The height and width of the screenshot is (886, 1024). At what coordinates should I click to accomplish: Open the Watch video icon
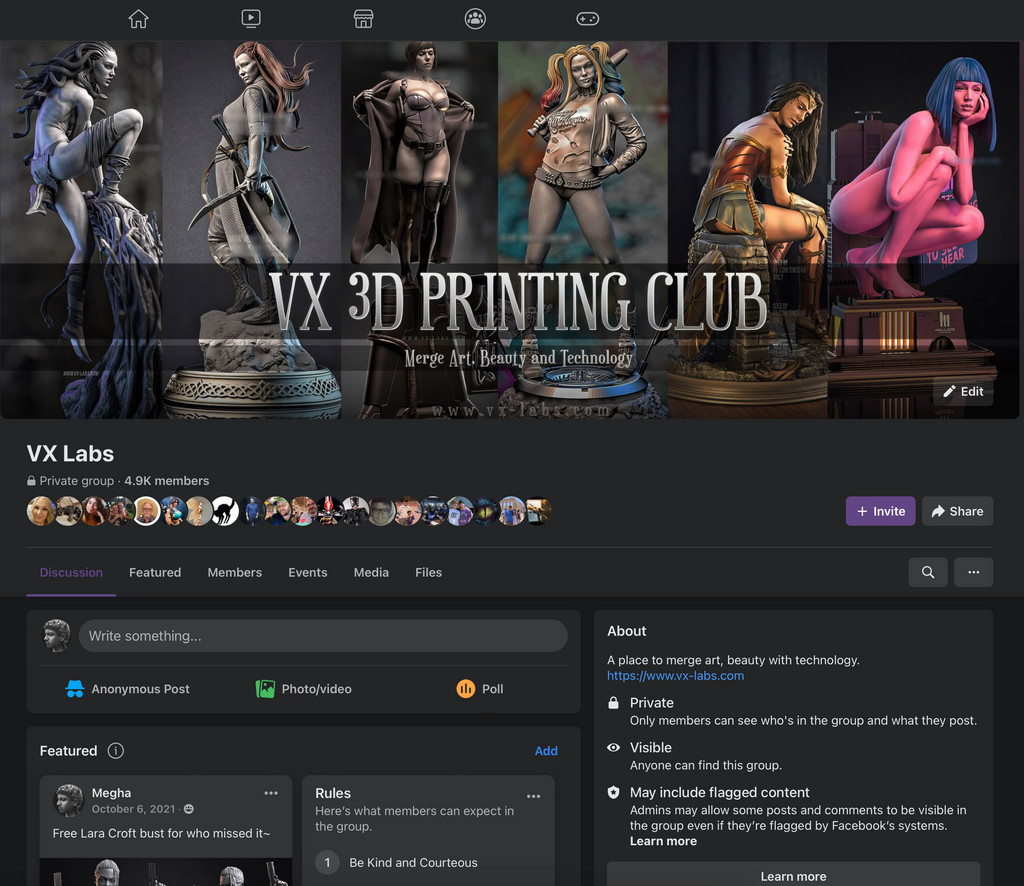(251, 19)
